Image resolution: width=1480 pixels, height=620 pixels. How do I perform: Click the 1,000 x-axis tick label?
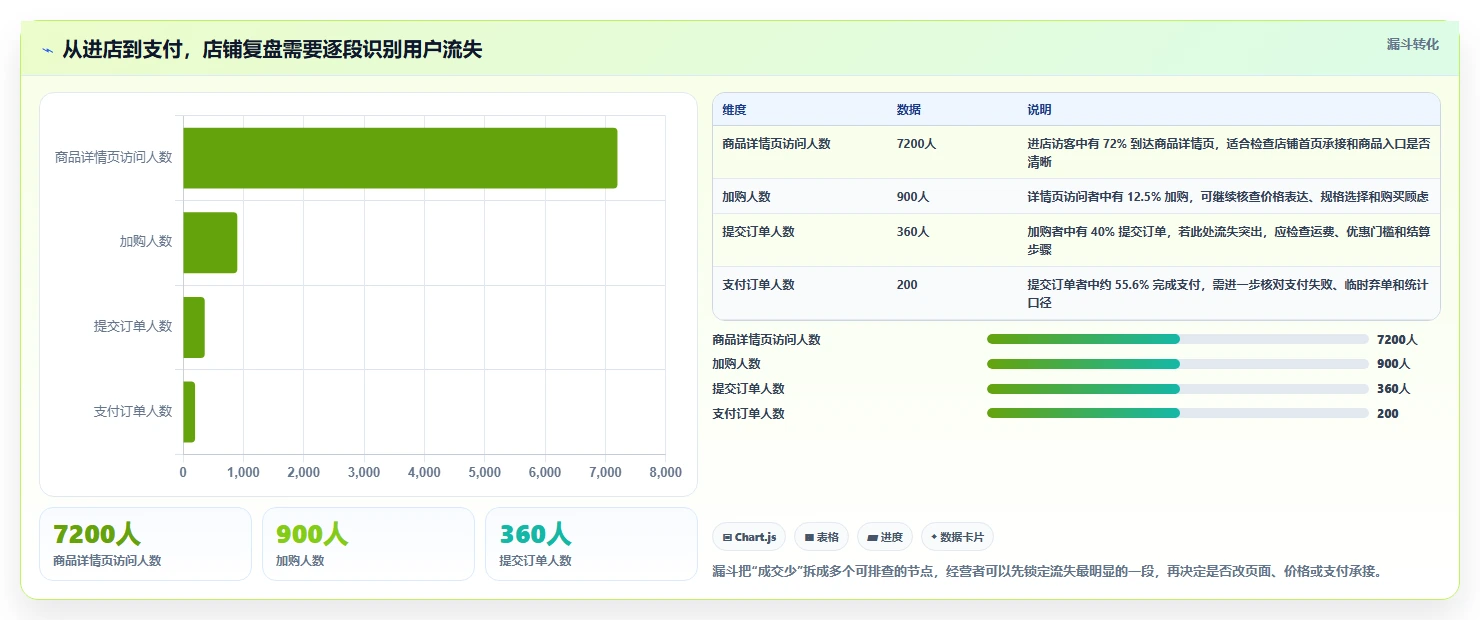tap(243, 473)
